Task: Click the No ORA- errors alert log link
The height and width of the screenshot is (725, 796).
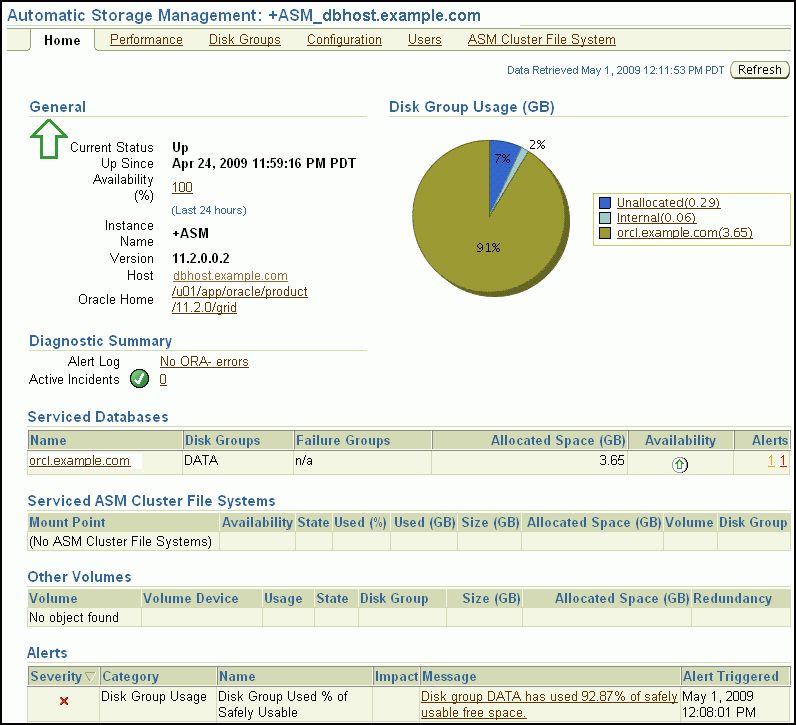Action: (x=204, y=362)
